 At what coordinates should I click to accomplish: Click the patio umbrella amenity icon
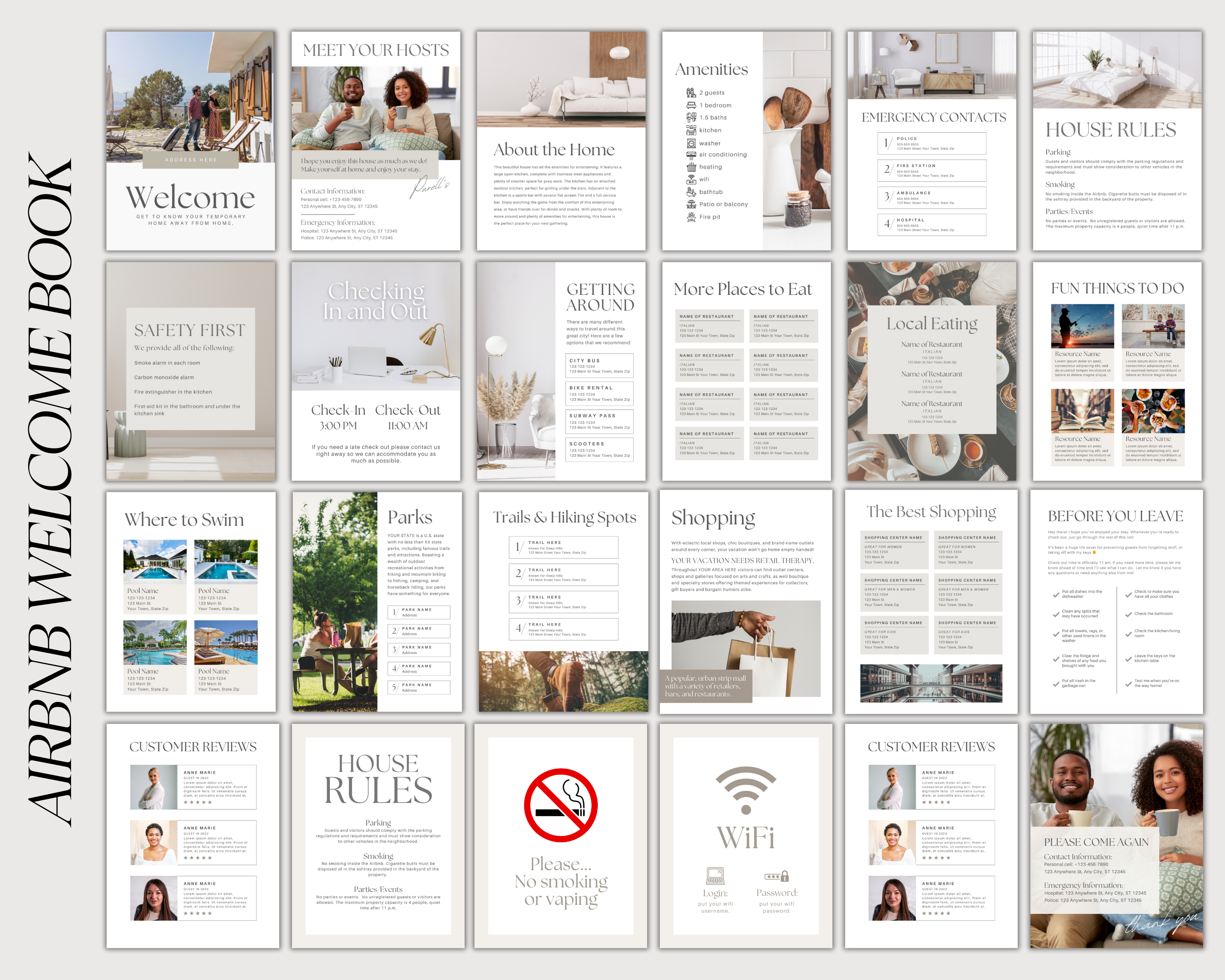pos(691,204)
